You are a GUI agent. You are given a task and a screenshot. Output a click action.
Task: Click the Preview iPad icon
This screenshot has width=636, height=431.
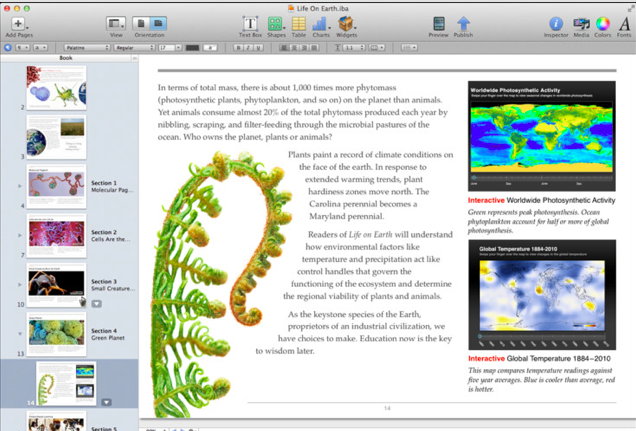coord(438,23)
